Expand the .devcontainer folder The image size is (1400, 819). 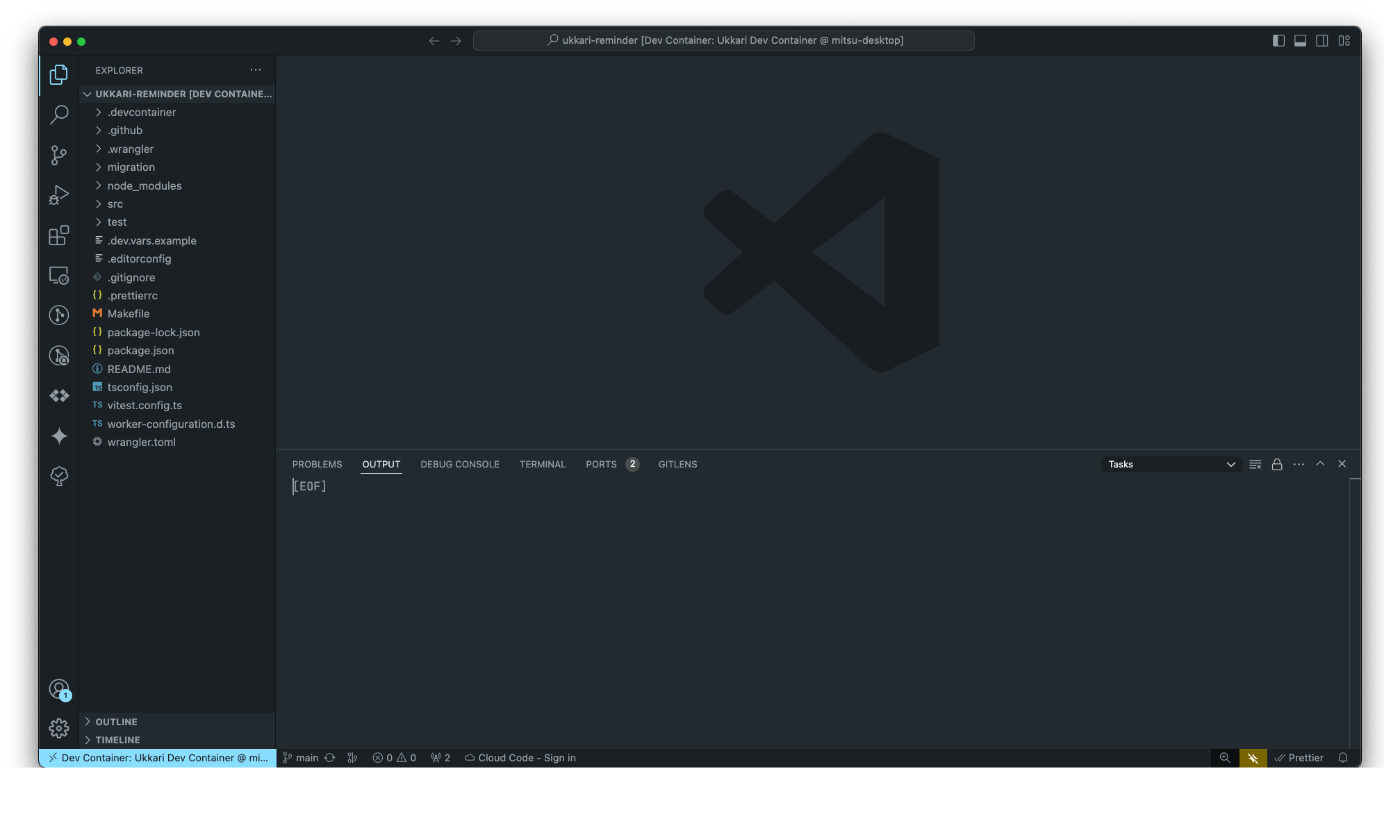[x=177, y=112]
